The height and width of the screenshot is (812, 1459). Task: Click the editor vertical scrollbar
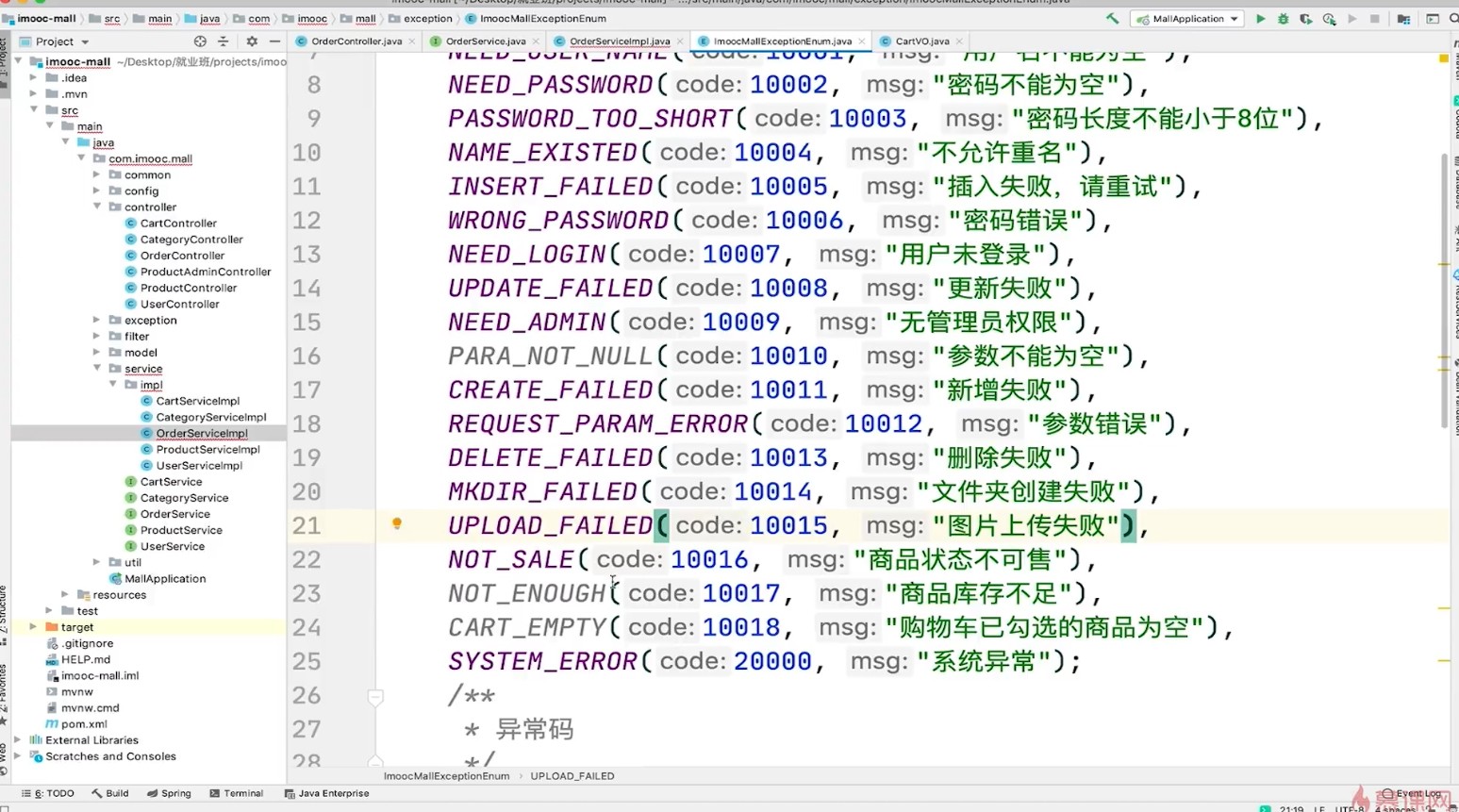coord(1445,292)
